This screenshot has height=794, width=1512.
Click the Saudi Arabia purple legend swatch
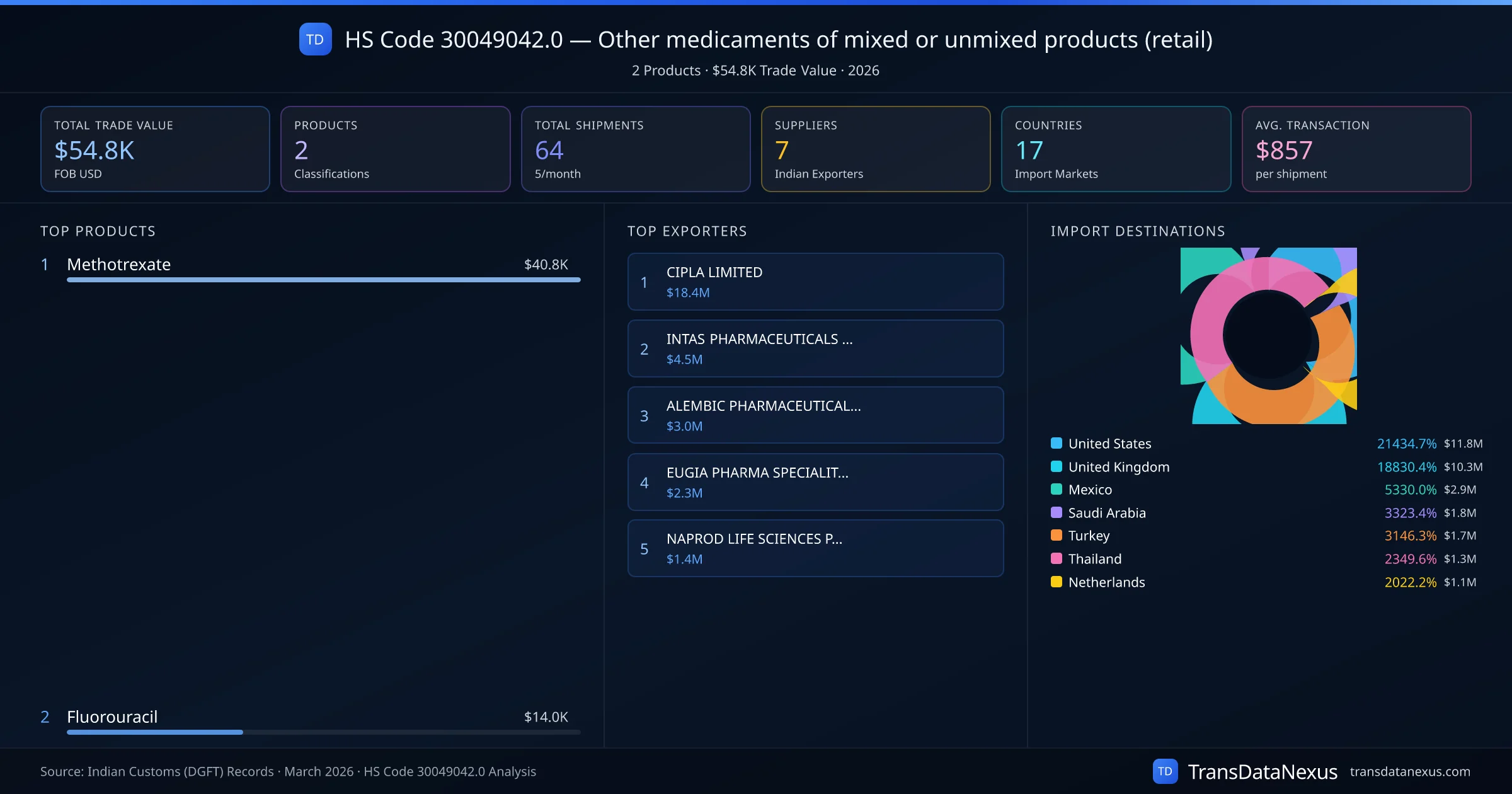point(1057,512)
